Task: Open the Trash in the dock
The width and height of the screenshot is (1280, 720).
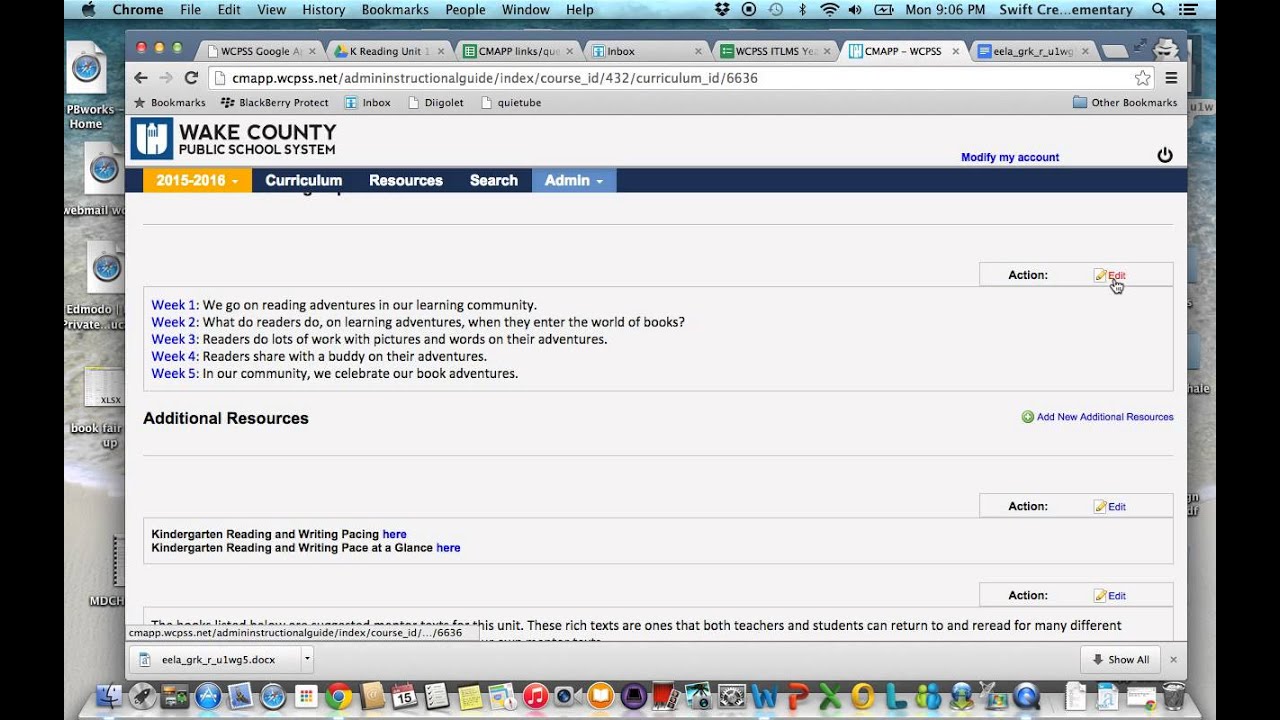Action: pyautogui.click(x=1174, y=696)
